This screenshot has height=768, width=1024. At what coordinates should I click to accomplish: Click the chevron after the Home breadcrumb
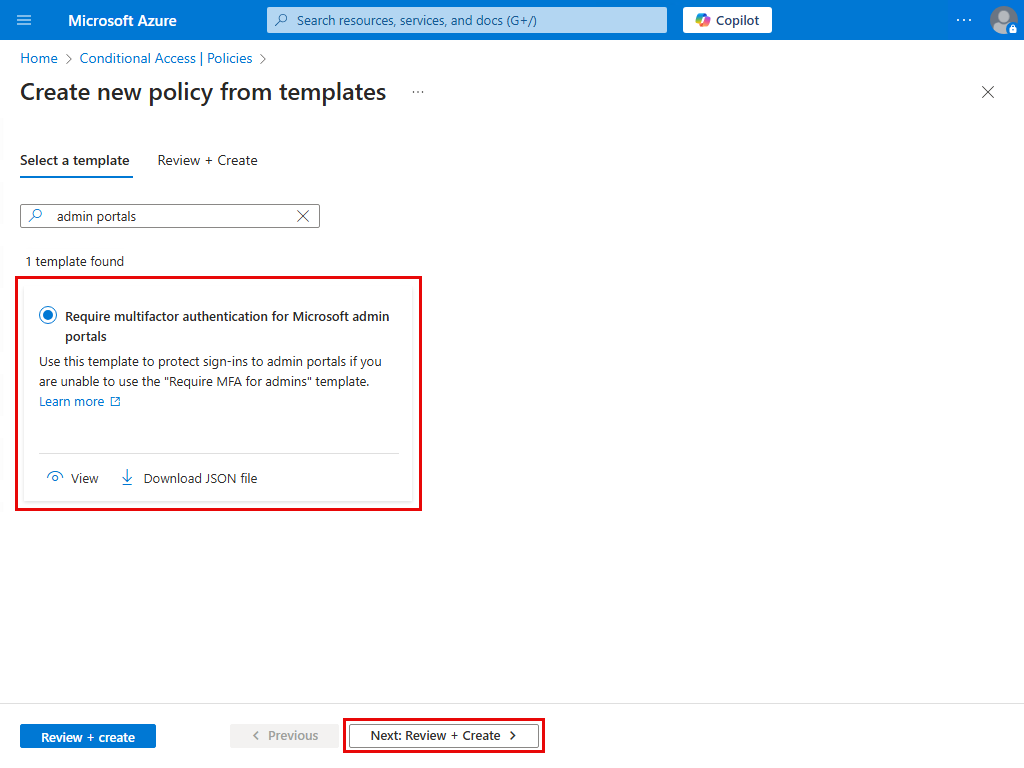click(x=69, y=59)
